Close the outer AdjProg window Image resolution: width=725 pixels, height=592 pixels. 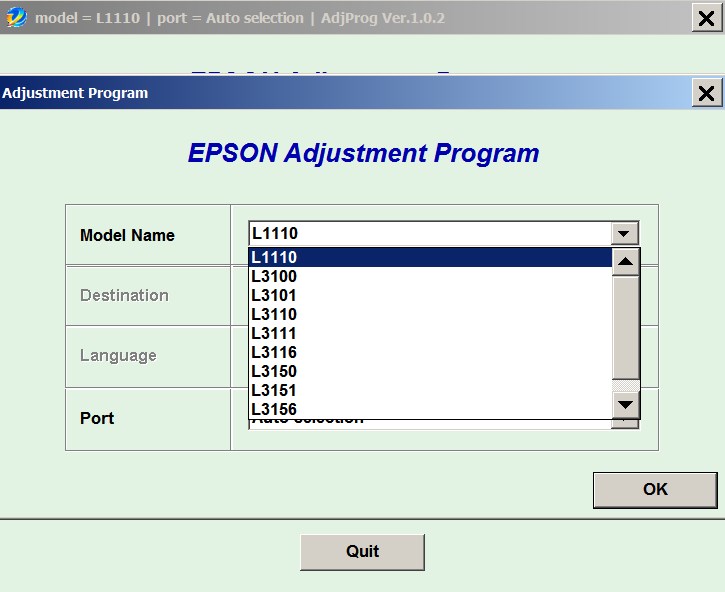click(x=706, y=18)
